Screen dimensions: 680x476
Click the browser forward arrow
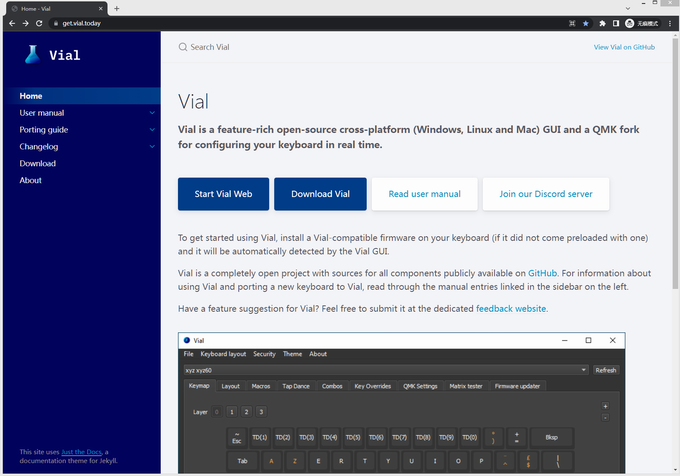25,22
